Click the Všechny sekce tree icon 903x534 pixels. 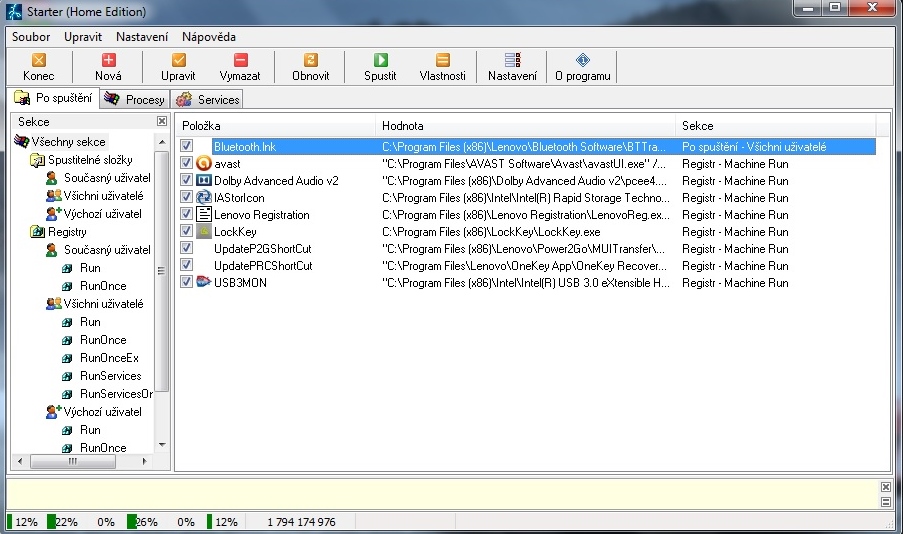(21, 142)
